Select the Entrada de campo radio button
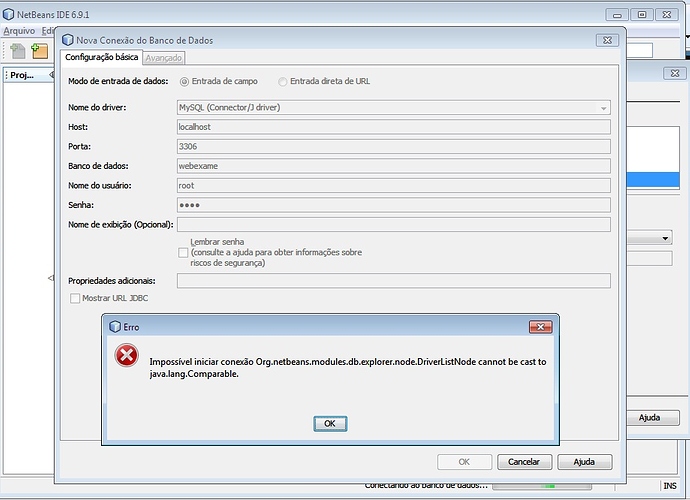 [184, 81]
